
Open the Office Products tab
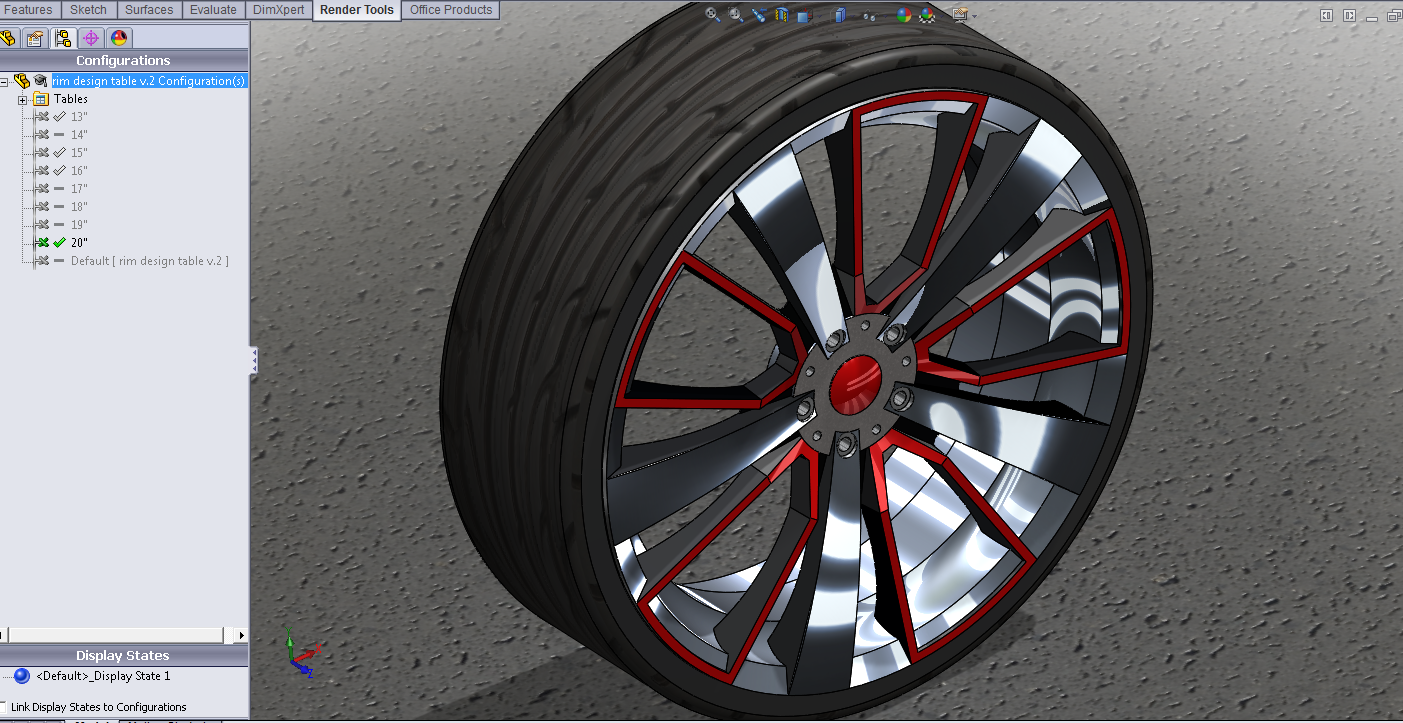[451, 10]
